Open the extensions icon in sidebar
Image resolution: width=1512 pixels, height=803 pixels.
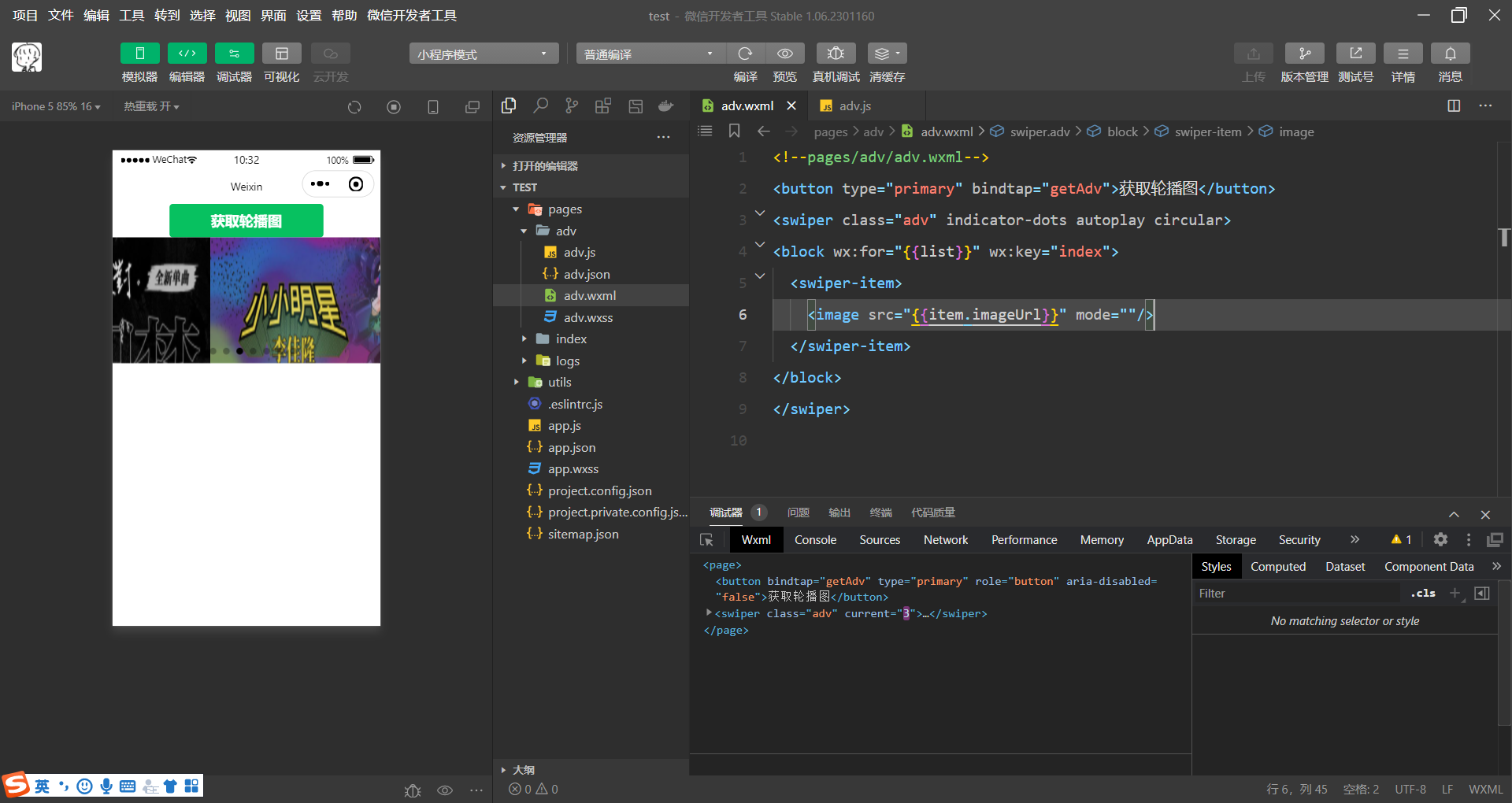(x=603, y=105)
